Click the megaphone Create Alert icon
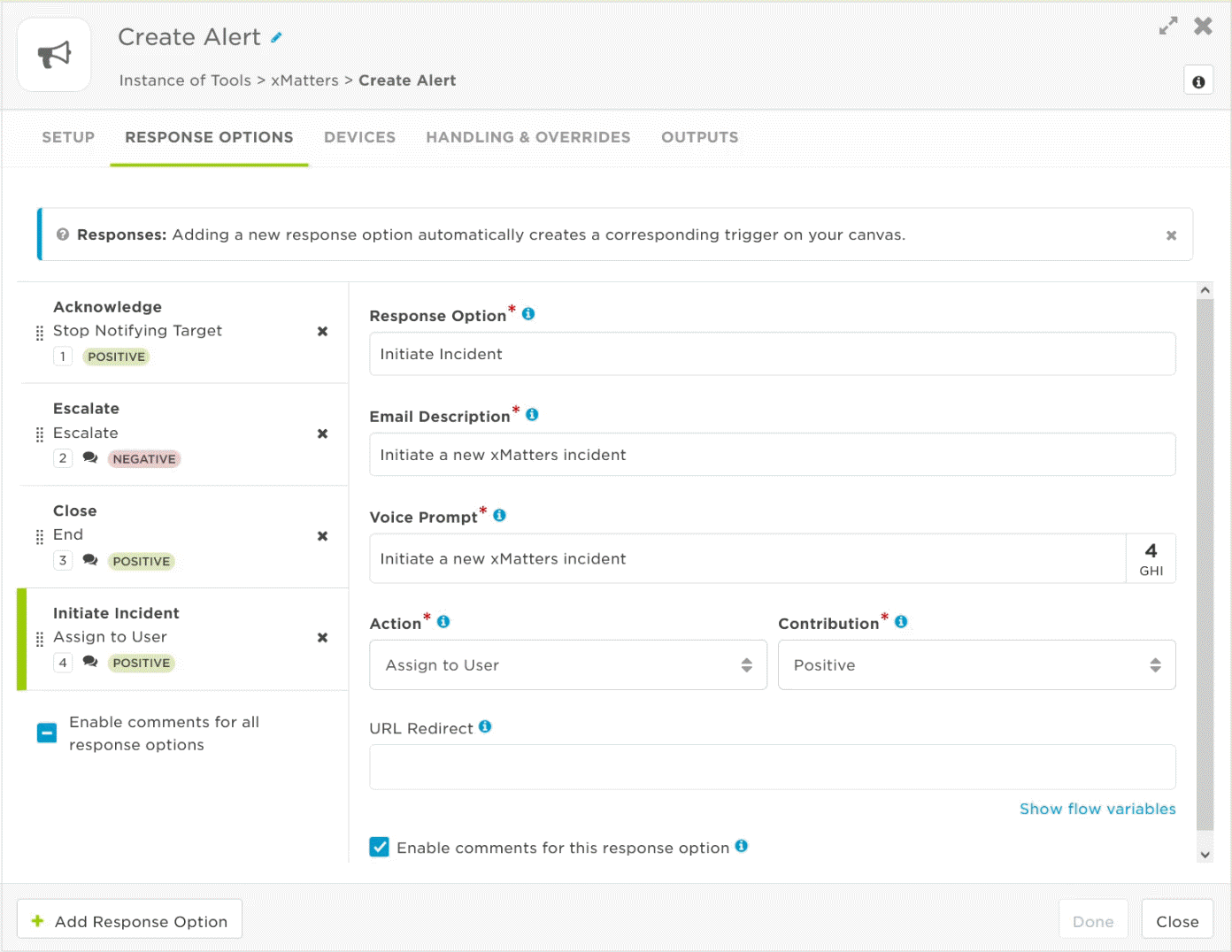Viewport: 1232px width, 952px height. tap(54, 55)
